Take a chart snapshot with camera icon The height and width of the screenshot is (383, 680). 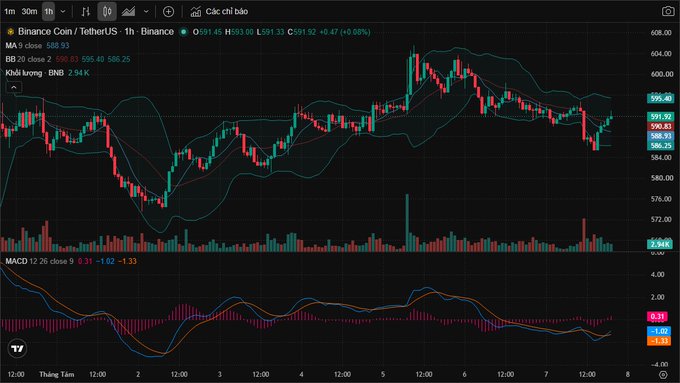pyautogui.click(x=668, y=11)
